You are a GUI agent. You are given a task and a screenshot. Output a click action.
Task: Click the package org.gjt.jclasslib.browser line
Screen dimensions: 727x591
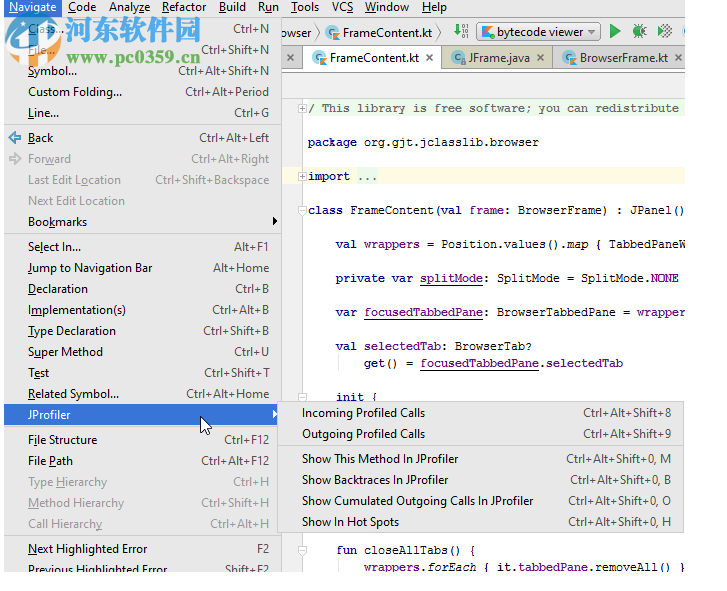(x=423, y=142)
